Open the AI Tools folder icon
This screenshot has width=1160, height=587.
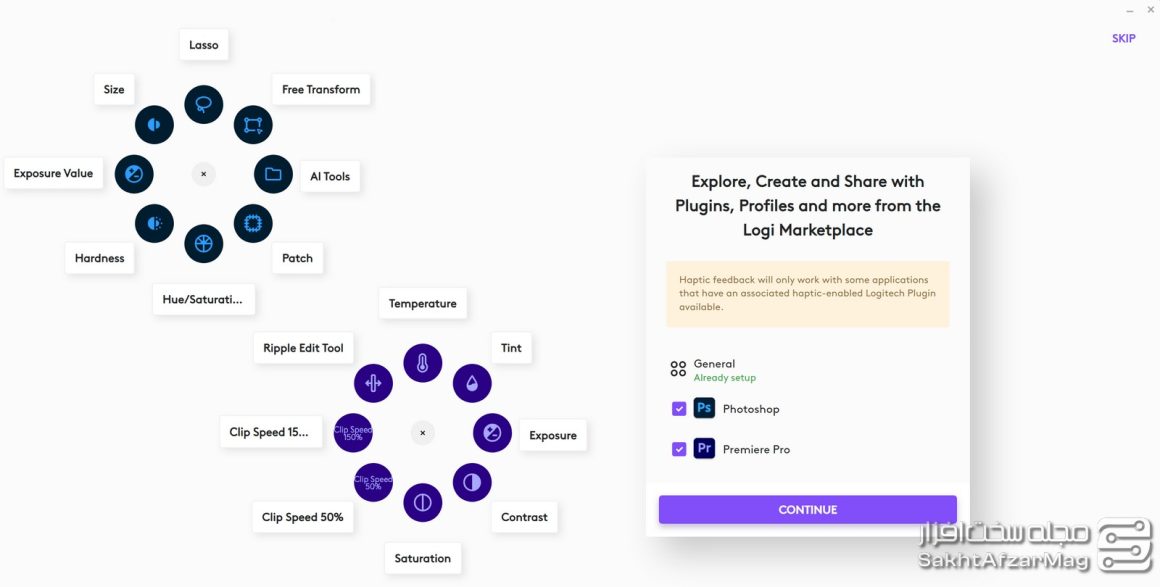click(273, 174)
